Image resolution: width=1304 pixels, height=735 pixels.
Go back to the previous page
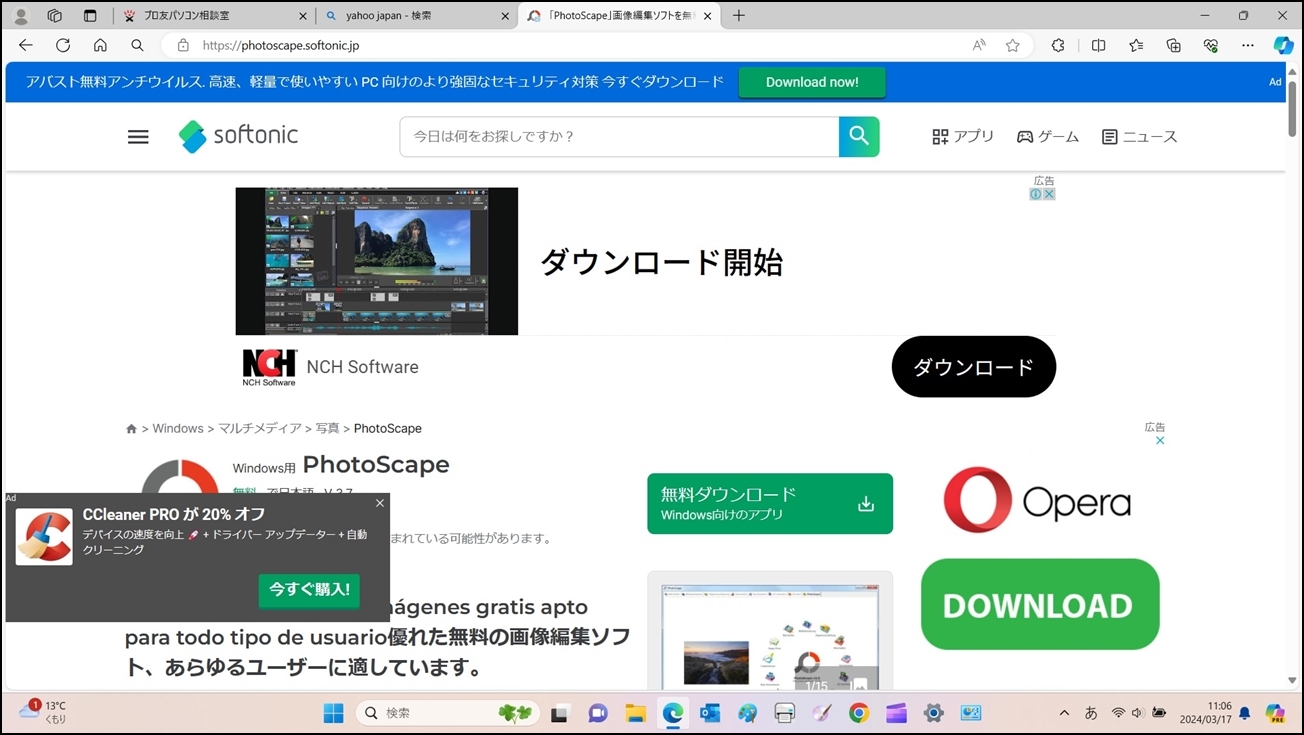pos(26,45)
